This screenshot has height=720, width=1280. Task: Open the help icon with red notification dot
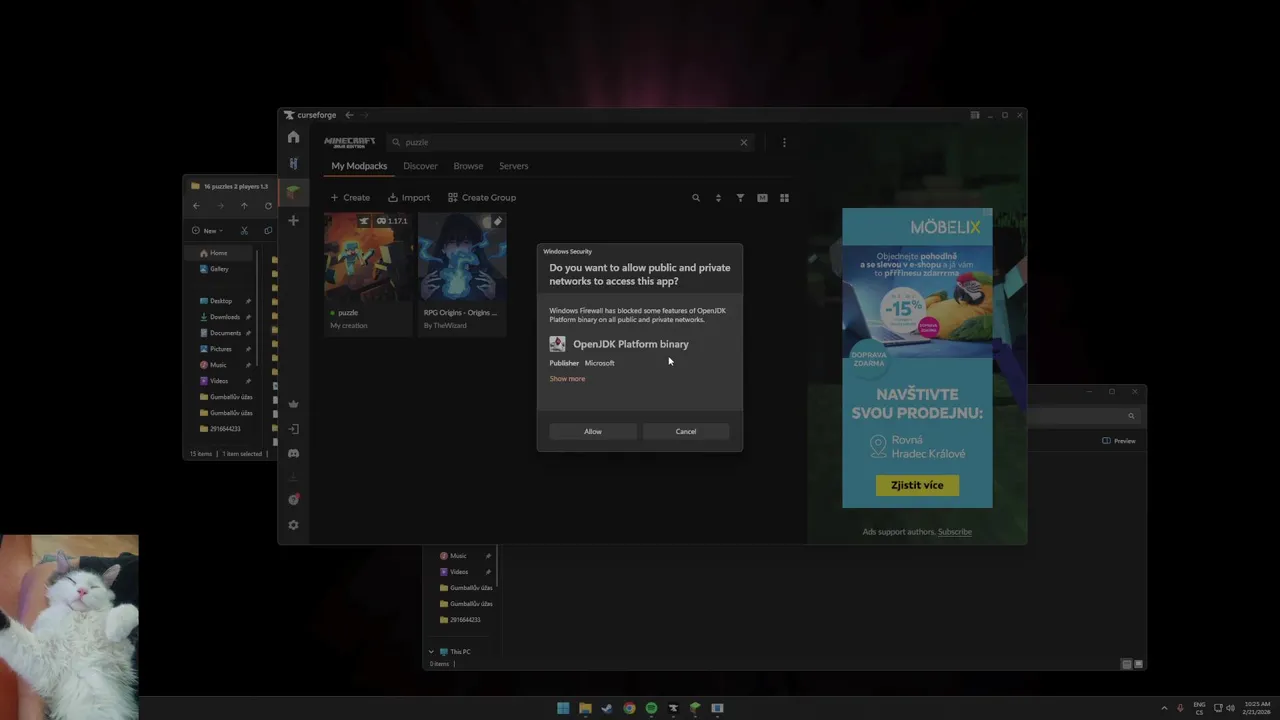coord(293,499)
